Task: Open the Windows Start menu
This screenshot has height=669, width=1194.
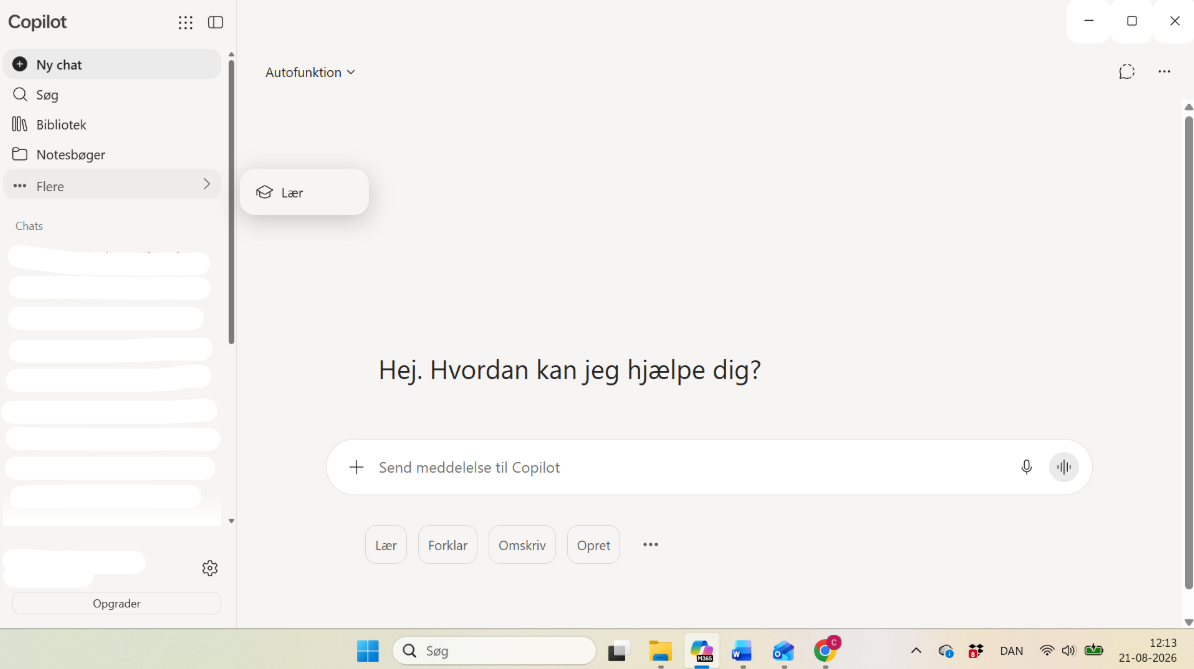Action: click(368, 651)
